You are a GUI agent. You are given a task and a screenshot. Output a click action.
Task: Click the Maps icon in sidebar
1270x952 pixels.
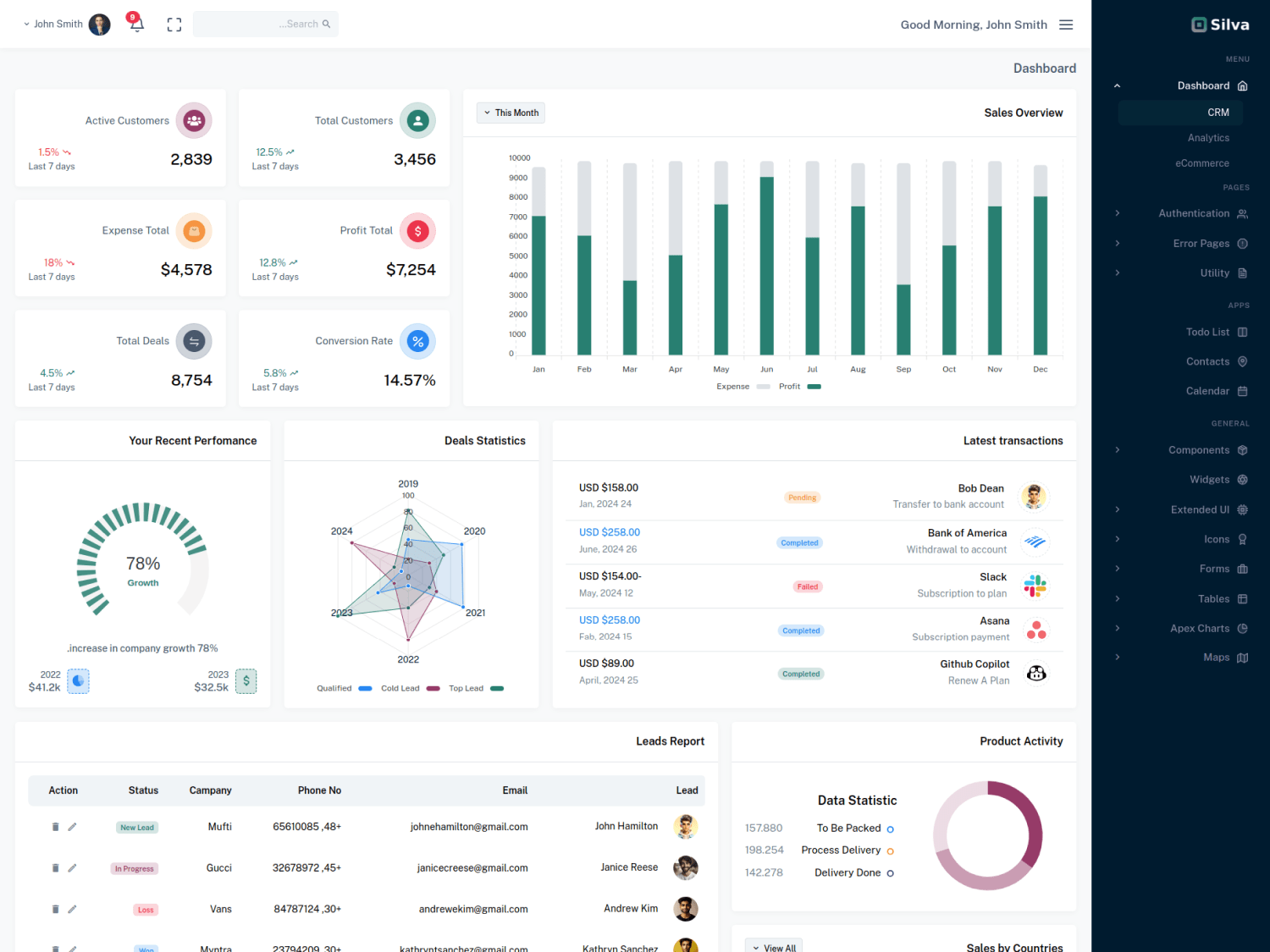tap(1242, 658)
